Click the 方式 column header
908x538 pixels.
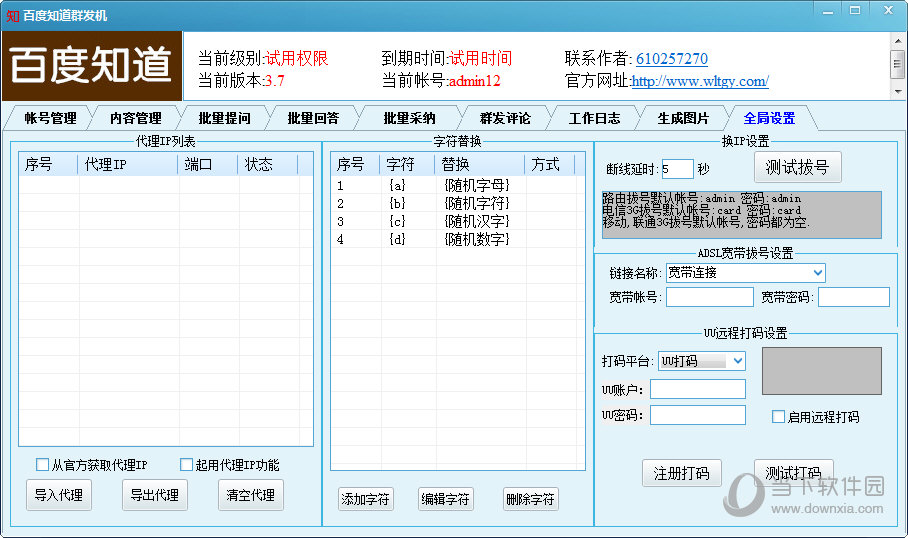click(x=550, y=164)
